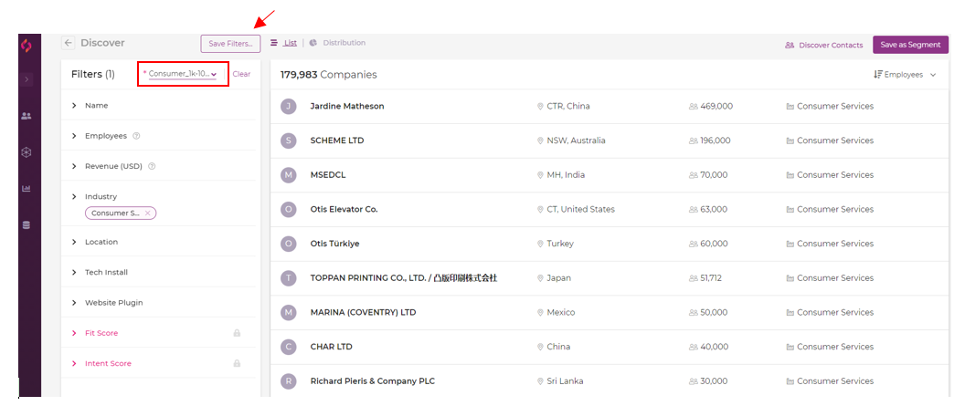Remove the Consumer S... industry chip
The width and height of the screenshot is (954, 406).
point(148,213)
